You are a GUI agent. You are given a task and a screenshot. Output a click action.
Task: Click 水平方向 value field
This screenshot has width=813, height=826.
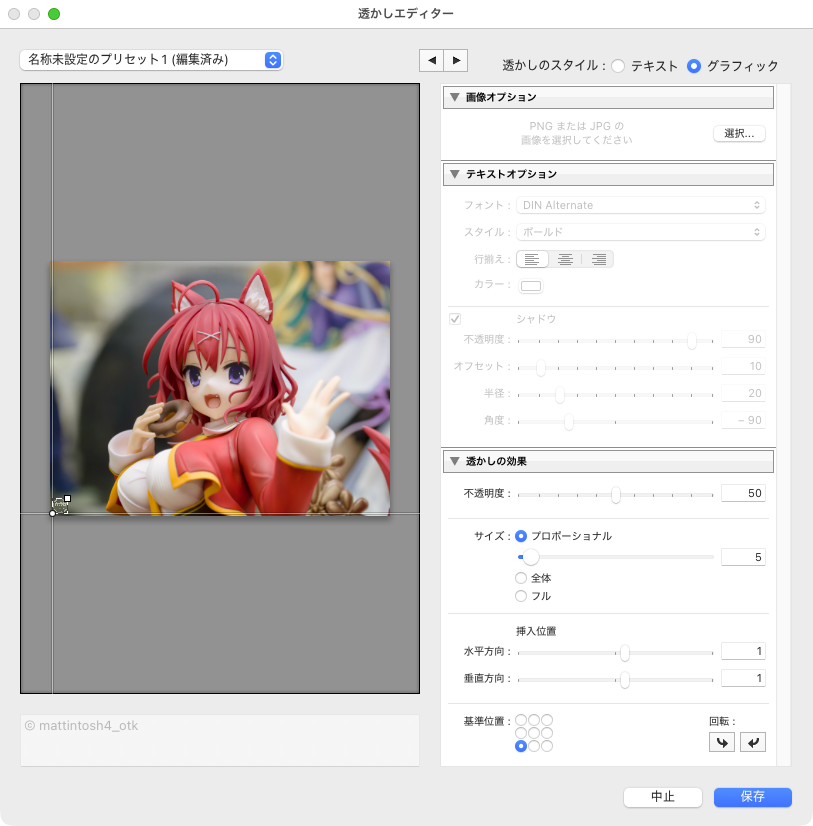[x=743, y=651]
